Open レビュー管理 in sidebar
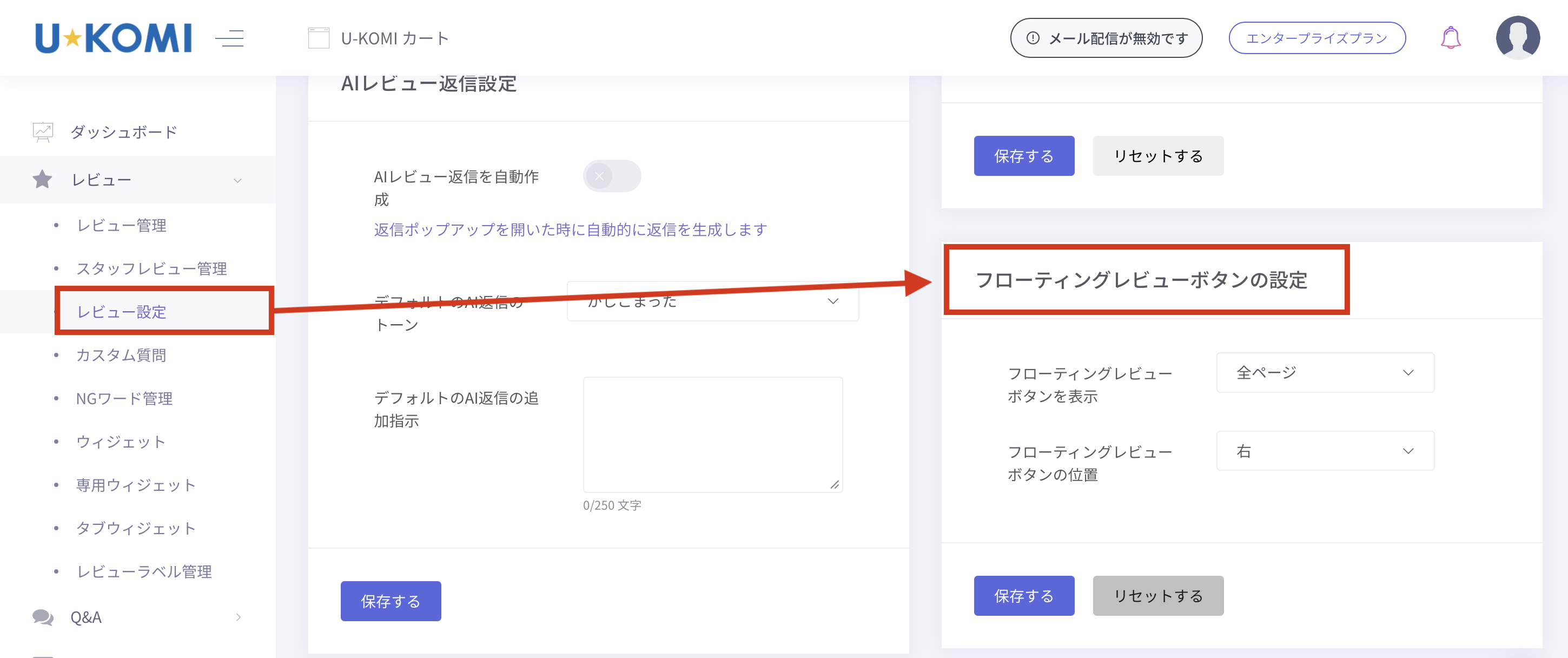Screen dimensions: 1568x658 (x=121, y=225)
